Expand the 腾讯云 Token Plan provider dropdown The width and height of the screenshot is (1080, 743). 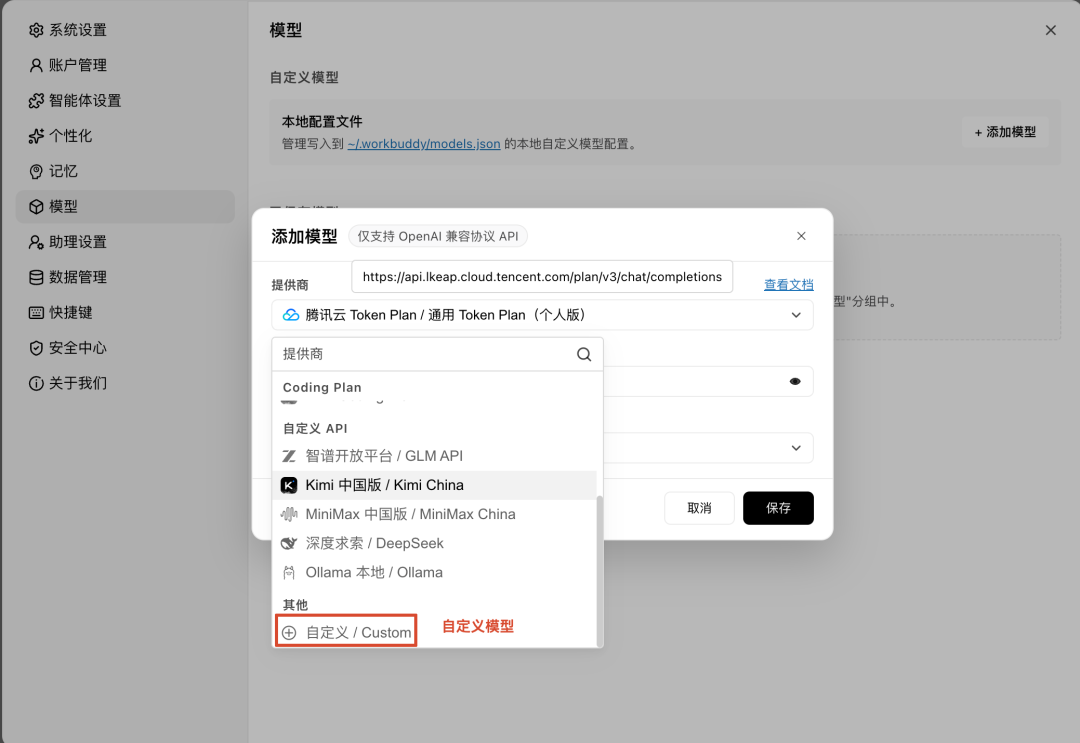coord(542,315)
